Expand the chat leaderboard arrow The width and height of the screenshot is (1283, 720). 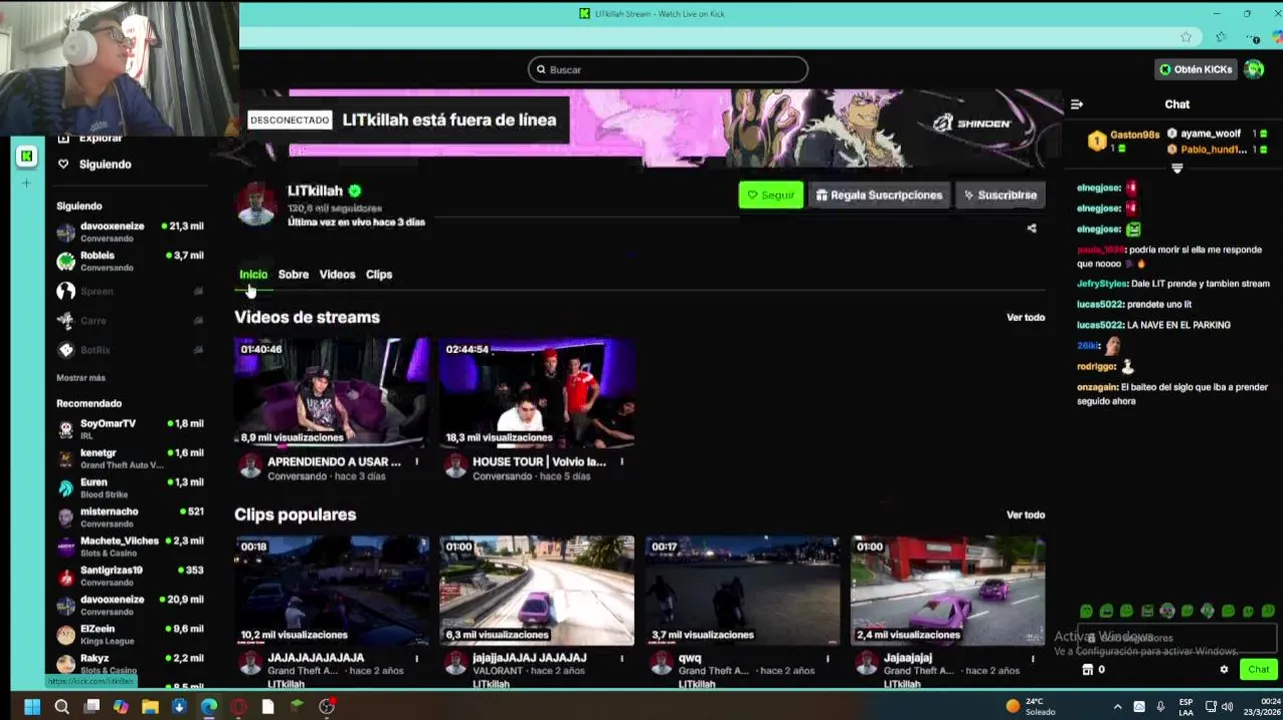tap(1177, 169)
